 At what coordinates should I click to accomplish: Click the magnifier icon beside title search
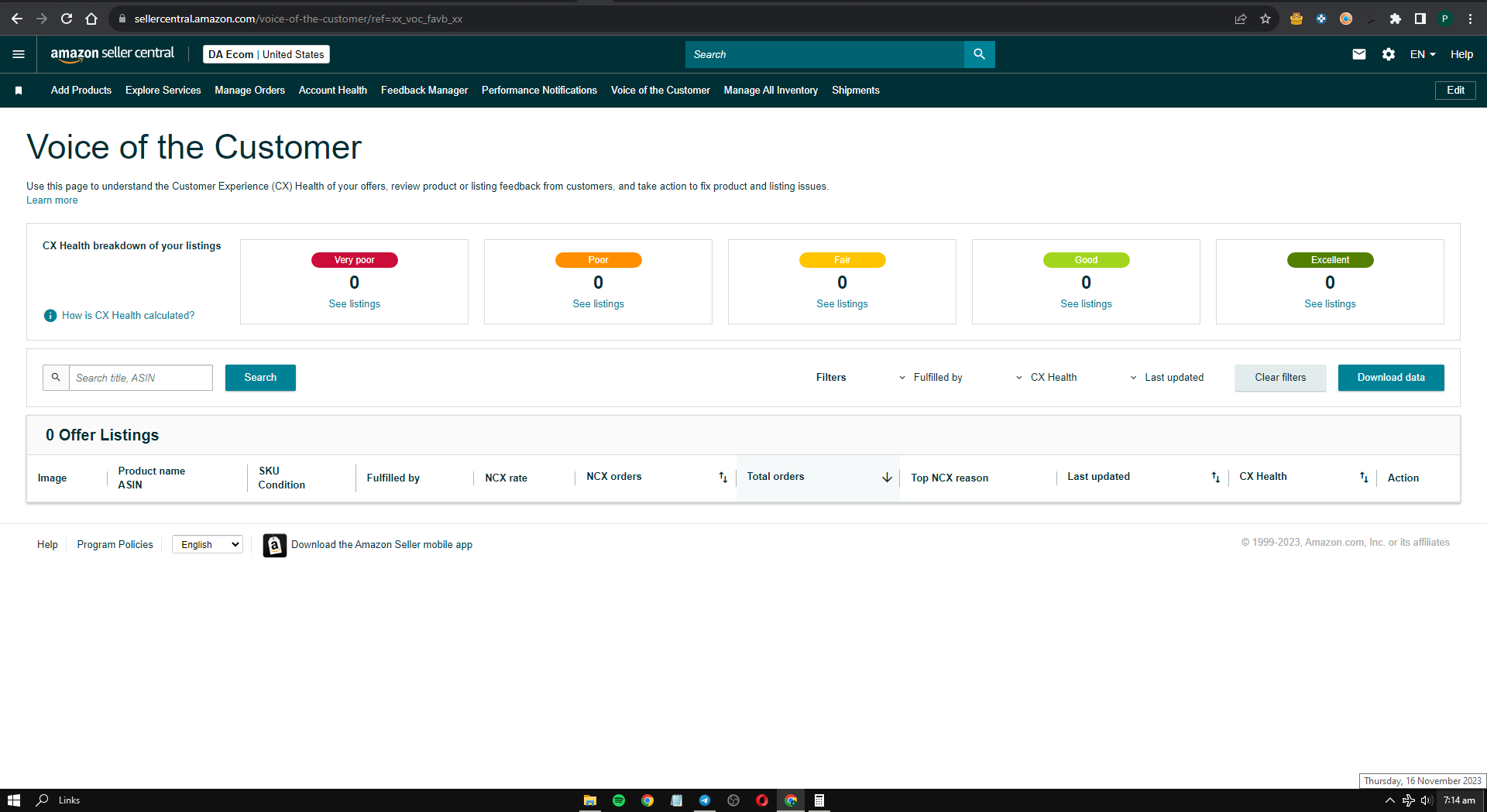(56, 378)
